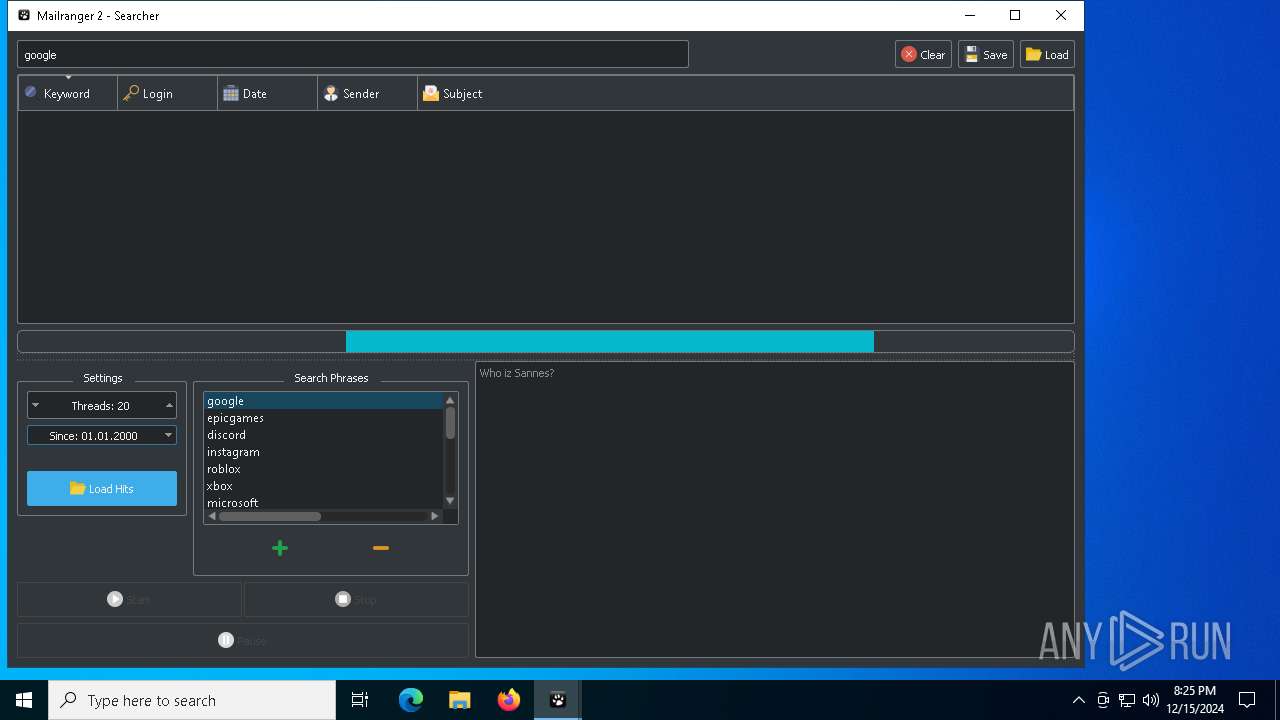The width and height of the screenshot is (1280, 720).
Task: Select the epicgames search phrase
Action: coord(323,418)
